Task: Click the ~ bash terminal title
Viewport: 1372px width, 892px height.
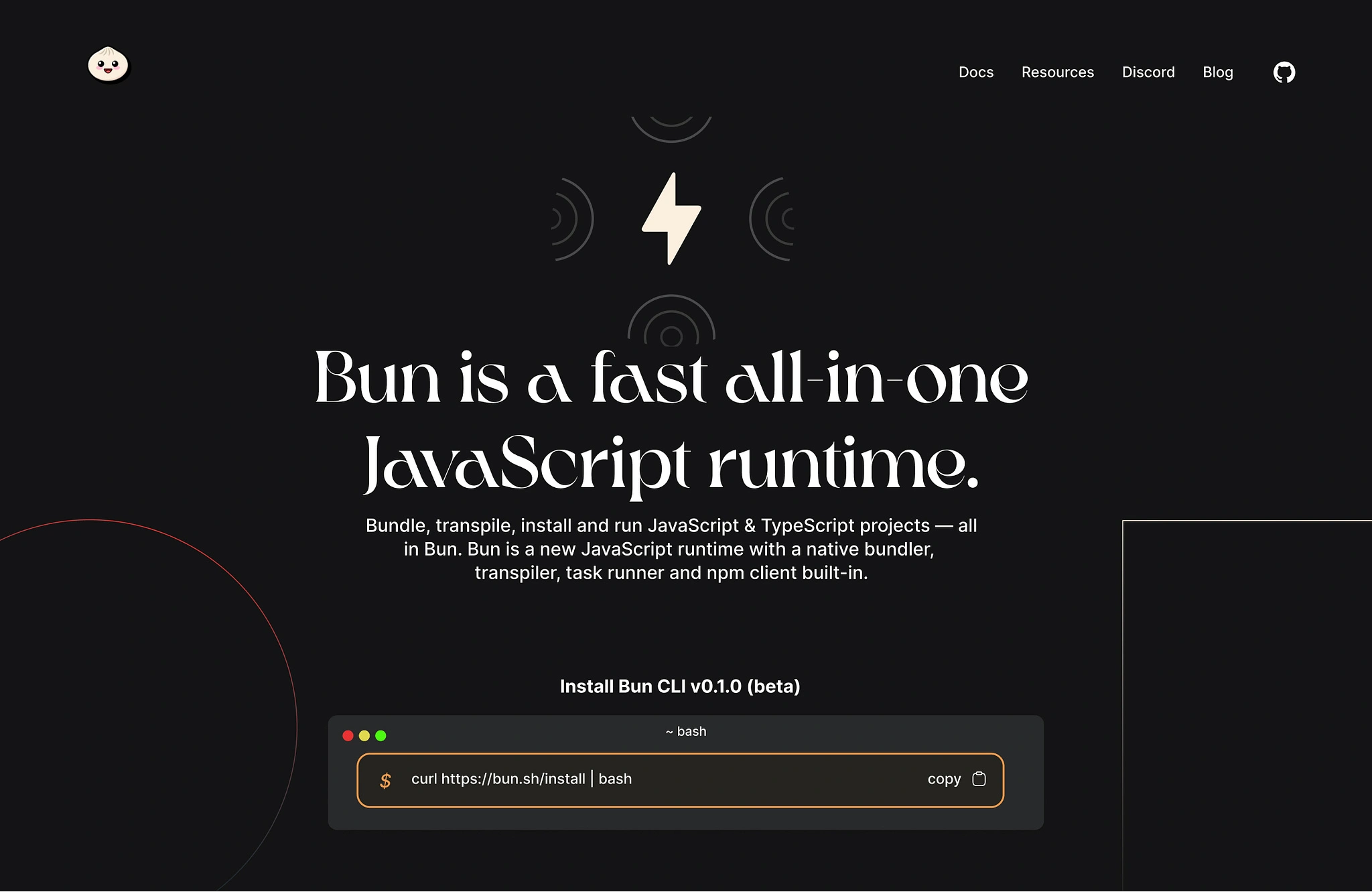Action: [x=685, y=731]
